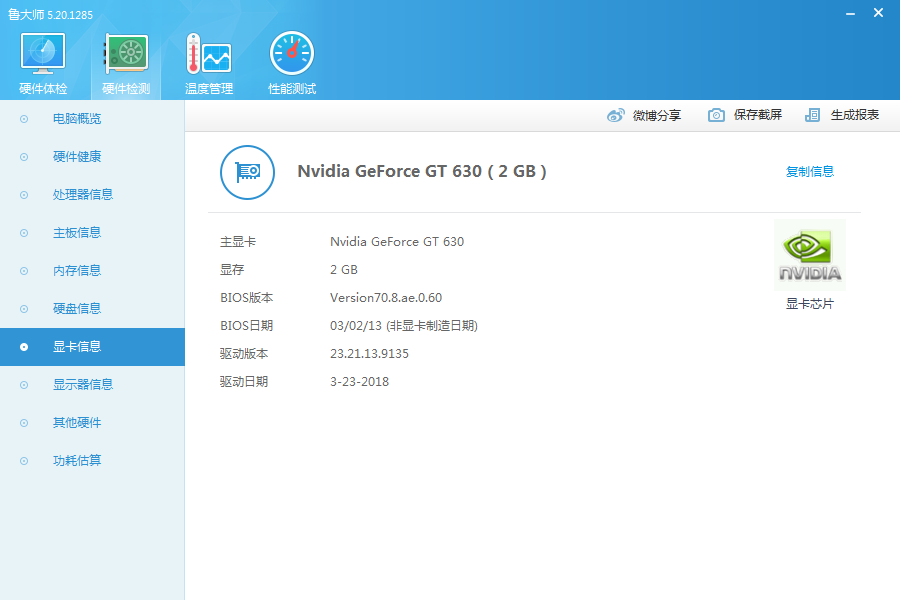
Task: Open 其他硬件 in sidebar
Action: [x=77, y=423]
